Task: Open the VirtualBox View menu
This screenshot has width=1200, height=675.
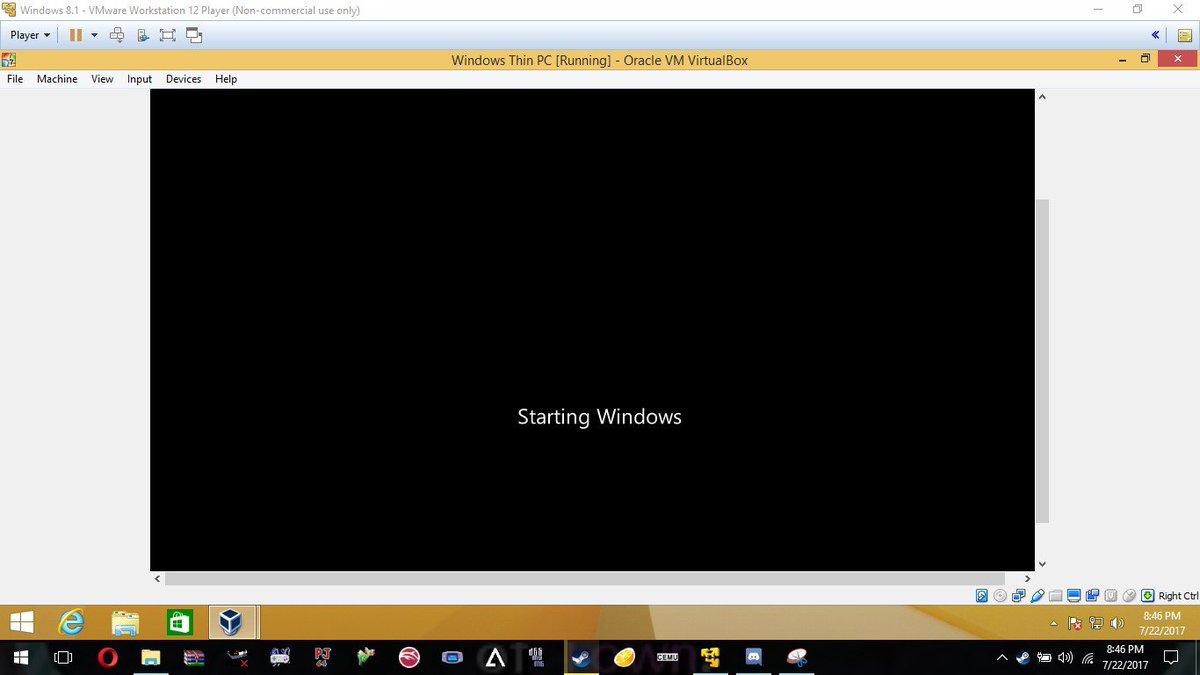Action: pyautogui.click(x=102, y=79)
